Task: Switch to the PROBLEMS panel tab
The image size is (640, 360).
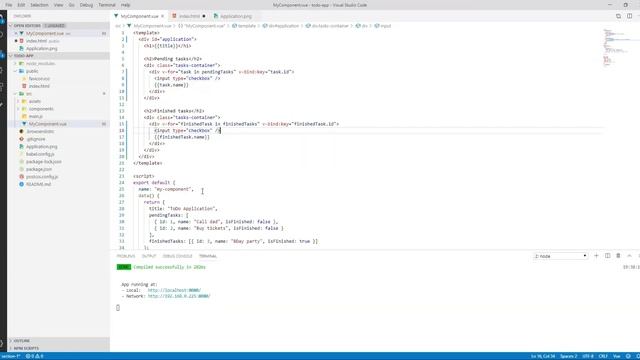Action: pos(126,256)
